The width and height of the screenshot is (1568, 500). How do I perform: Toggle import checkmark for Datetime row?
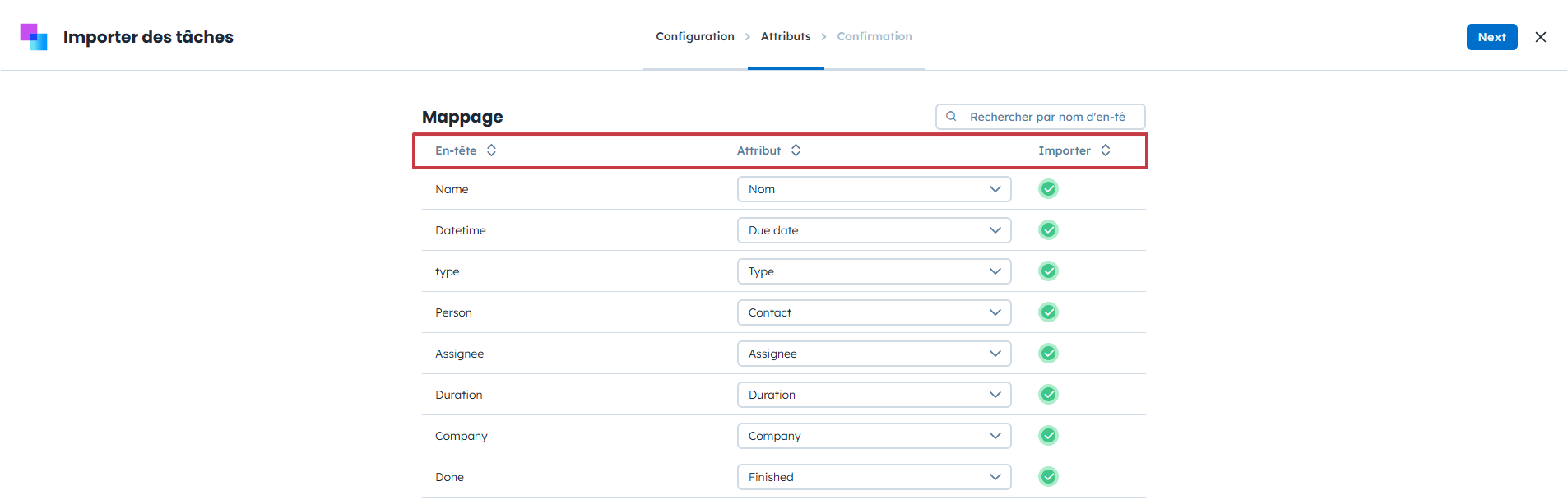click(1048, 230)
